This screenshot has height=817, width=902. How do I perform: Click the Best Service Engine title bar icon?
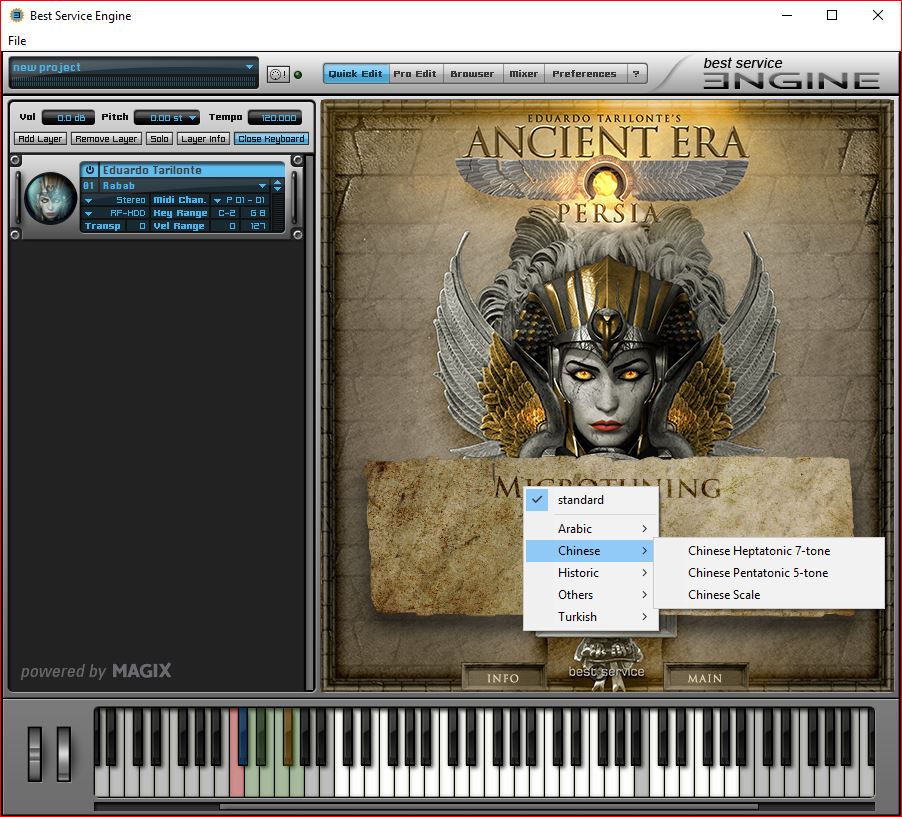pos(17,16)
